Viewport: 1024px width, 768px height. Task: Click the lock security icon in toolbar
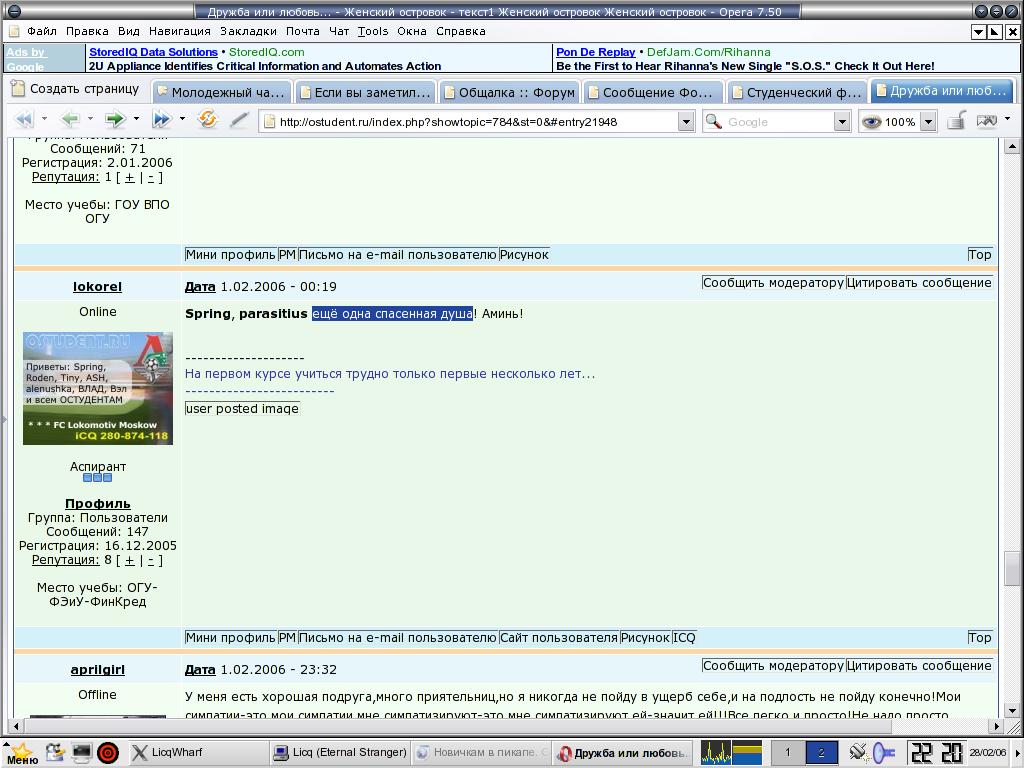coord(956,120)
